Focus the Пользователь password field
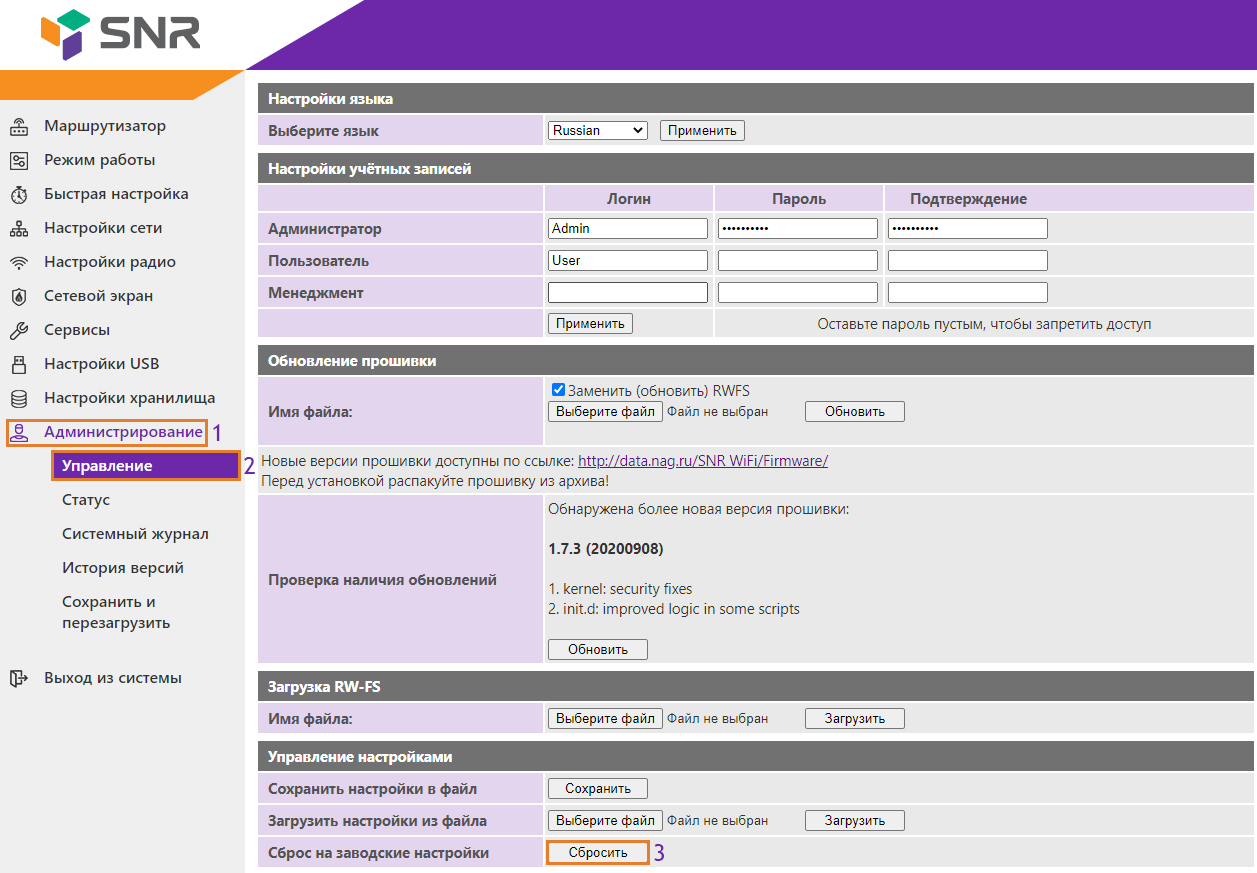This screenshot has width=1257, height=873. [797, 261]
